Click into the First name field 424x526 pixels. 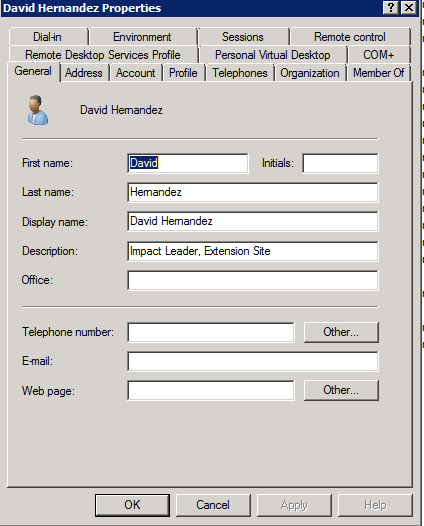coord(188,163)
